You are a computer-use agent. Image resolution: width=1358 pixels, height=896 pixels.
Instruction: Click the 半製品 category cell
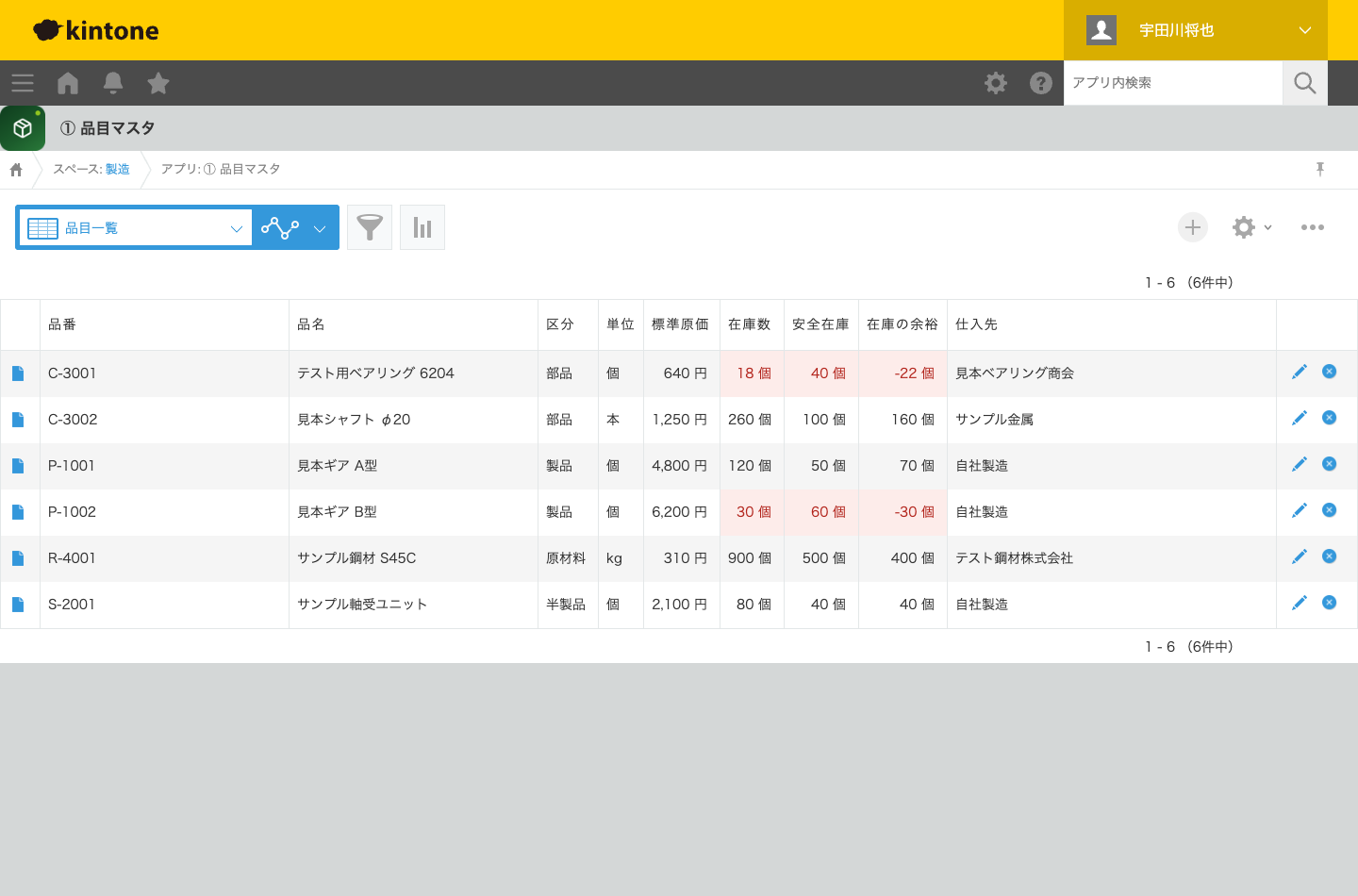pos(568,605)
